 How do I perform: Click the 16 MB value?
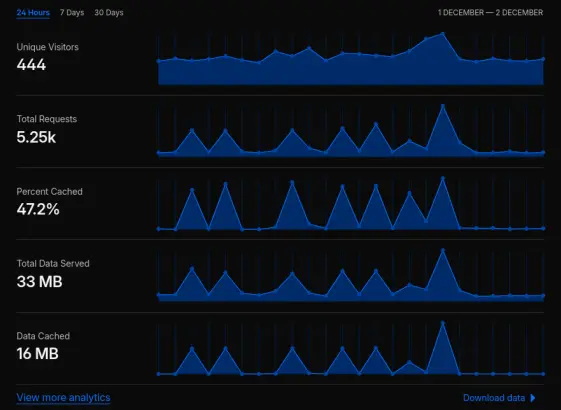pyautogui.click(x=38, y=354)
